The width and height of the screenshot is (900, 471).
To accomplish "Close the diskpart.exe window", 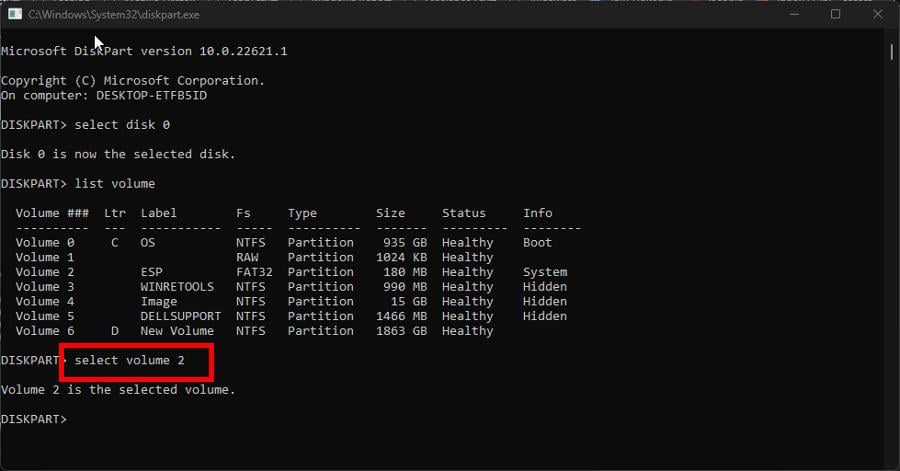I will coord(878,14).
